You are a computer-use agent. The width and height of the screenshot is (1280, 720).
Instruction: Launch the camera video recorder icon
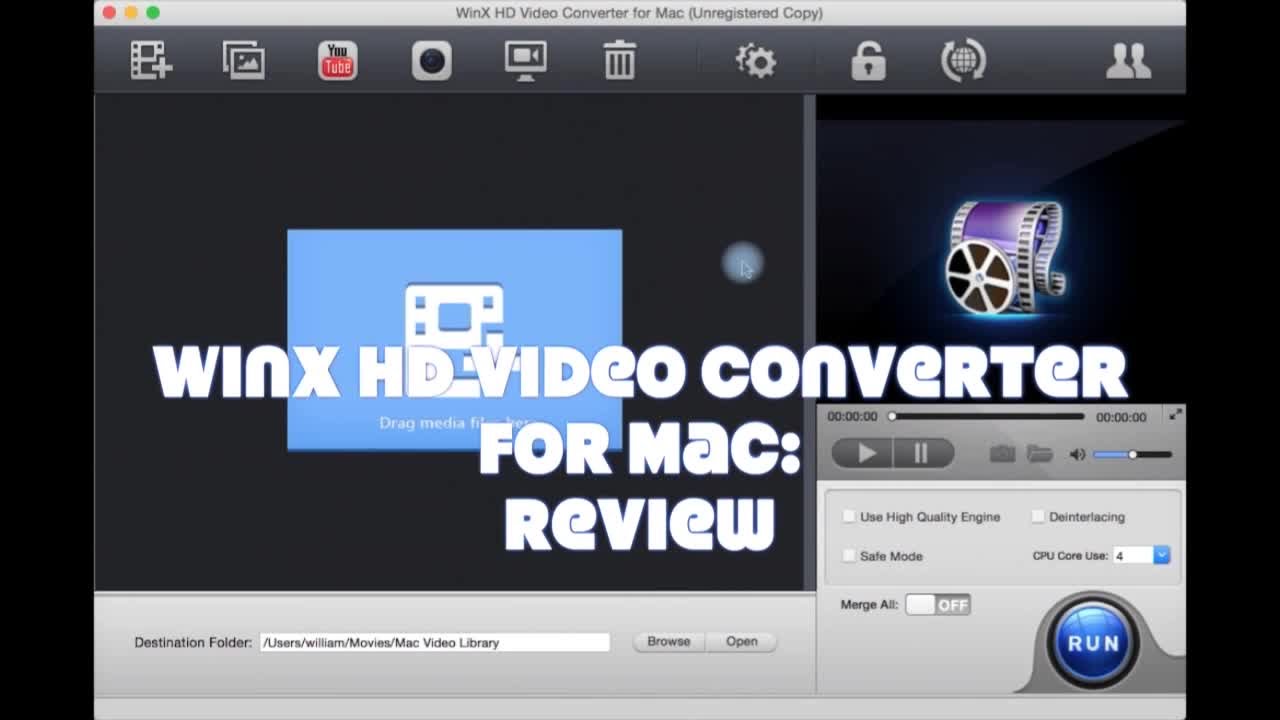click(x=431, y=60)
